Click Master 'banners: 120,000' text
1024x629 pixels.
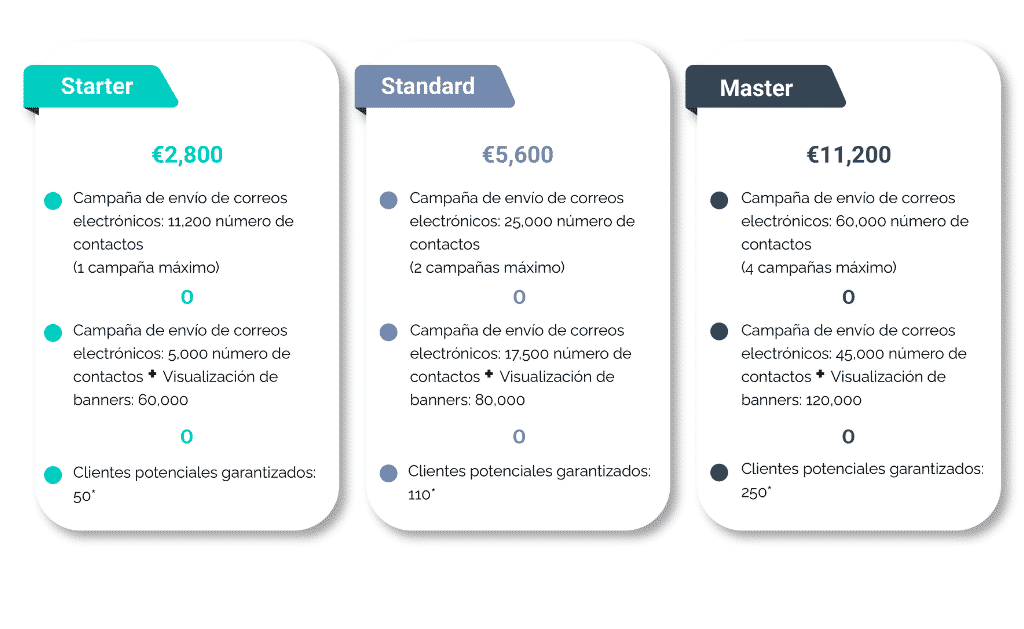coord(801,400)
